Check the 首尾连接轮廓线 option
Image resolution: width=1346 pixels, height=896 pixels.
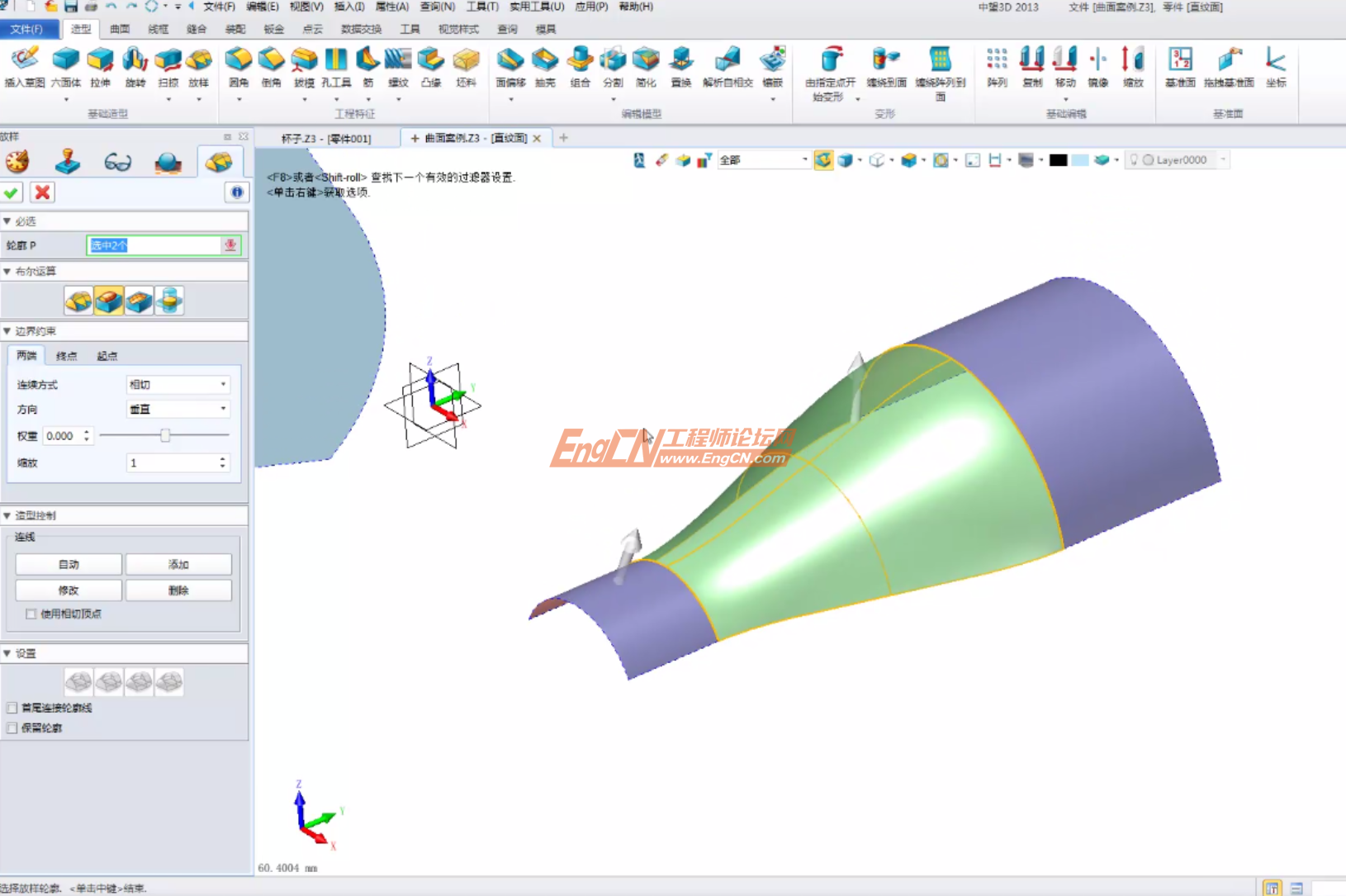point(12,708)
